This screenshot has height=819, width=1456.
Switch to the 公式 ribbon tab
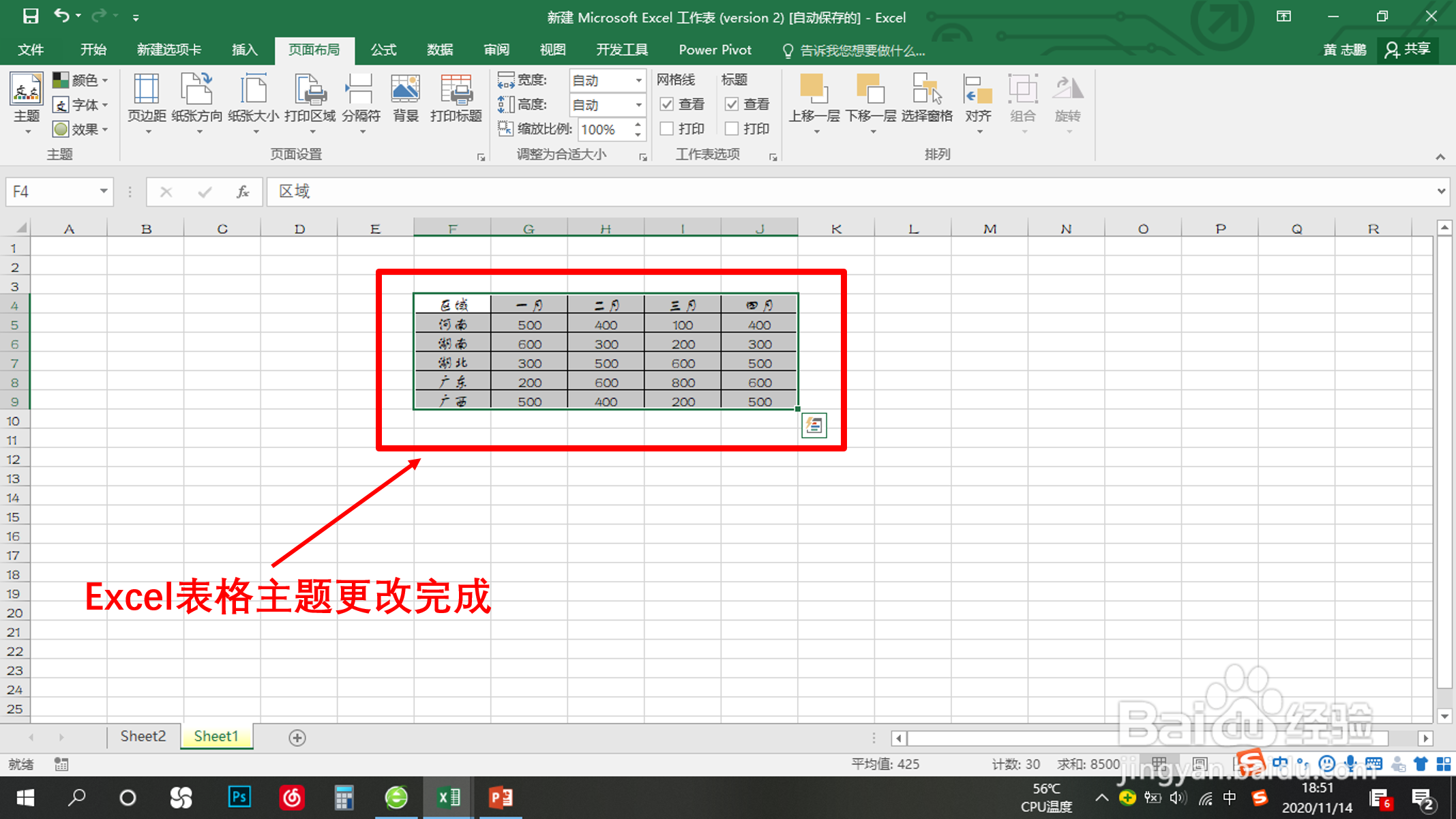[x=383, y=50]
